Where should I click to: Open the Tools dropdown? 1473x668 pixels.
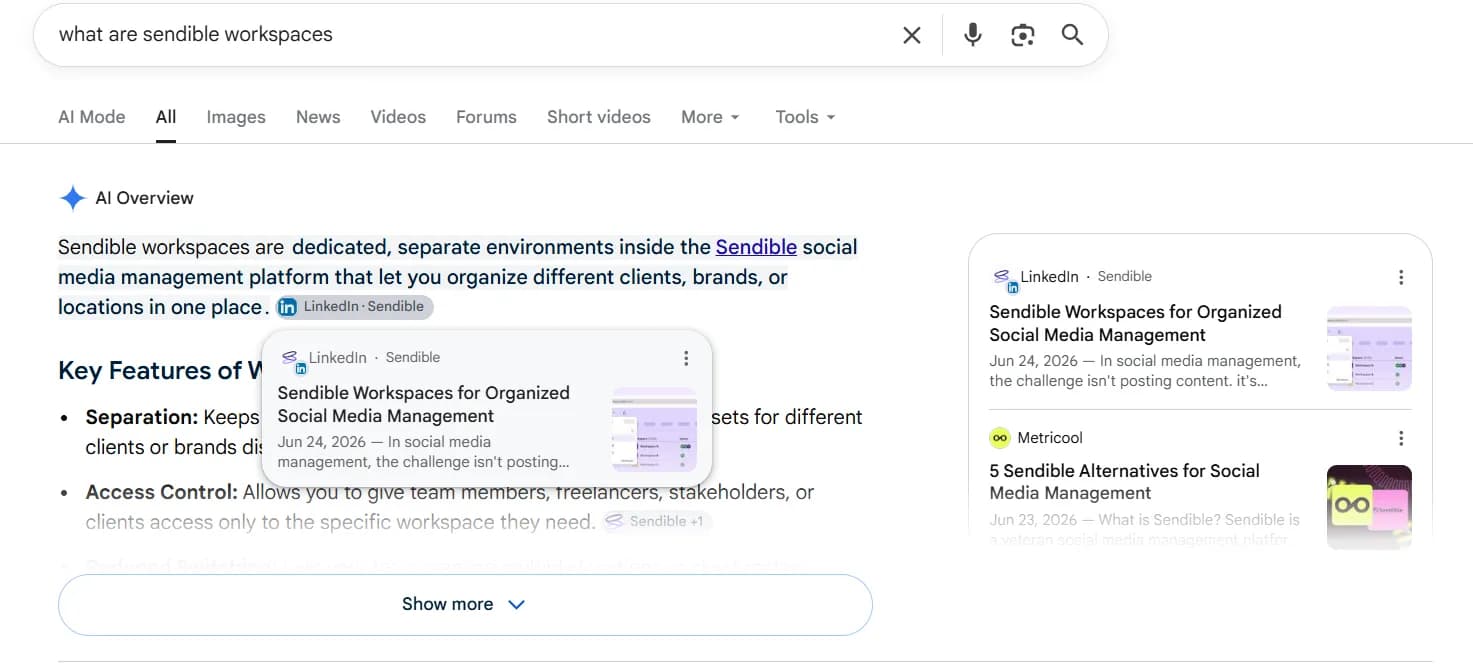(805, 117)
